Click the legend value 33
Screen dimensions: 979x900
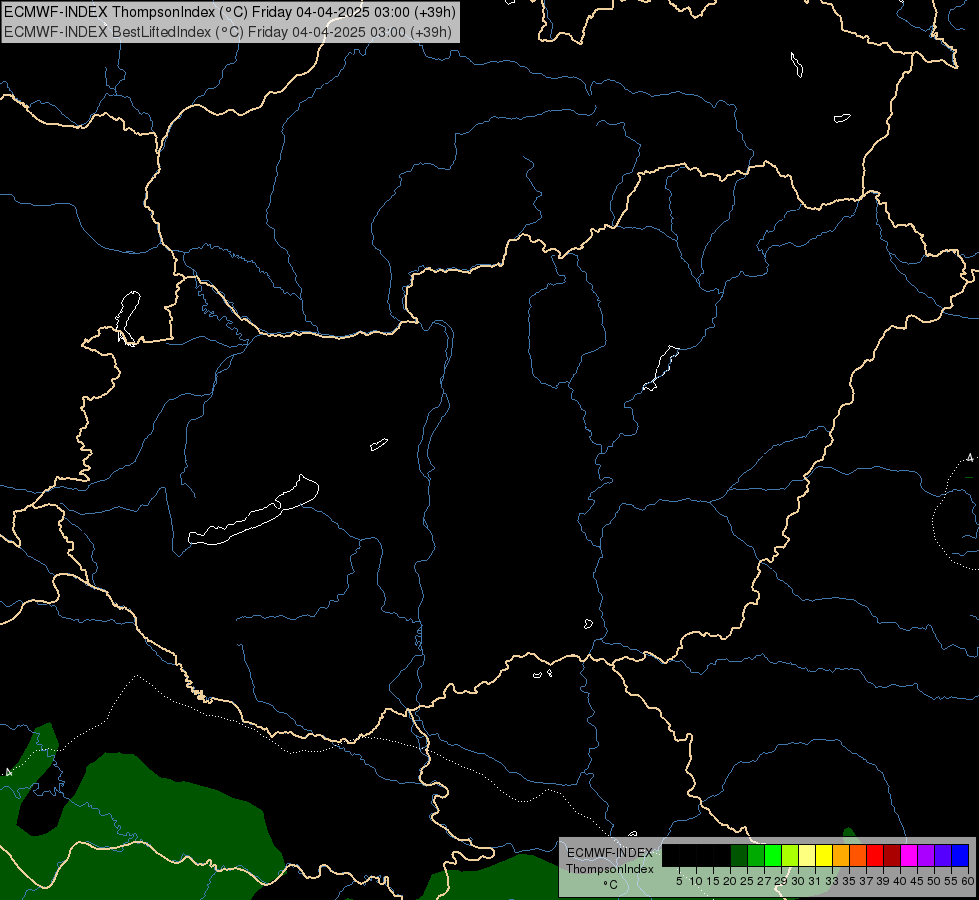pyautogui.click(x=832, y=881)
